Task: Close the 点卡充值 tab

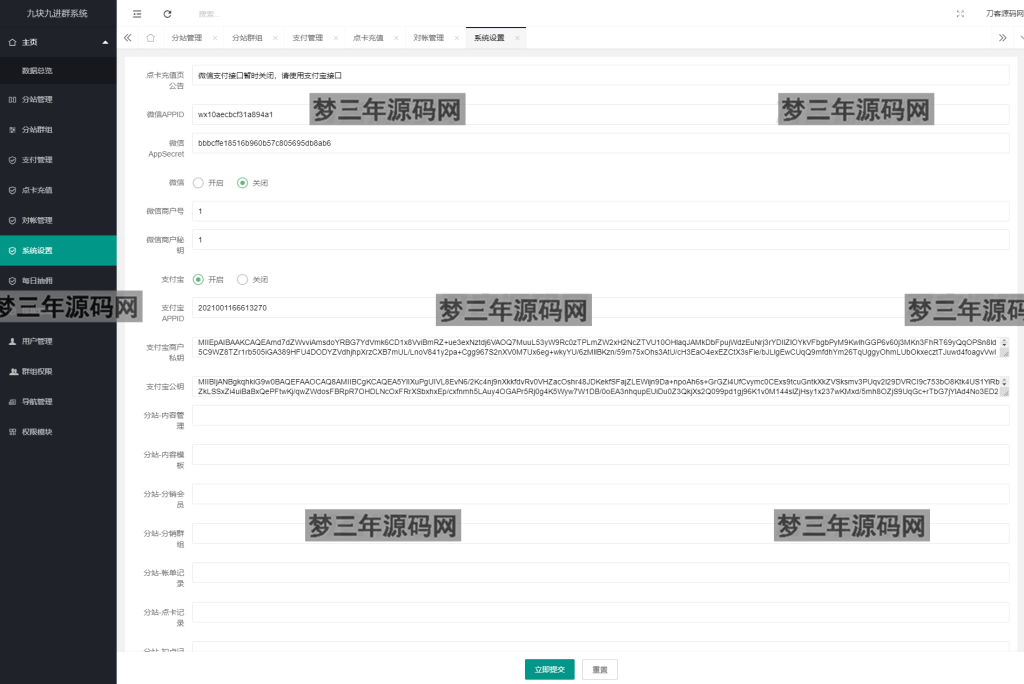Action: point(396,38)
